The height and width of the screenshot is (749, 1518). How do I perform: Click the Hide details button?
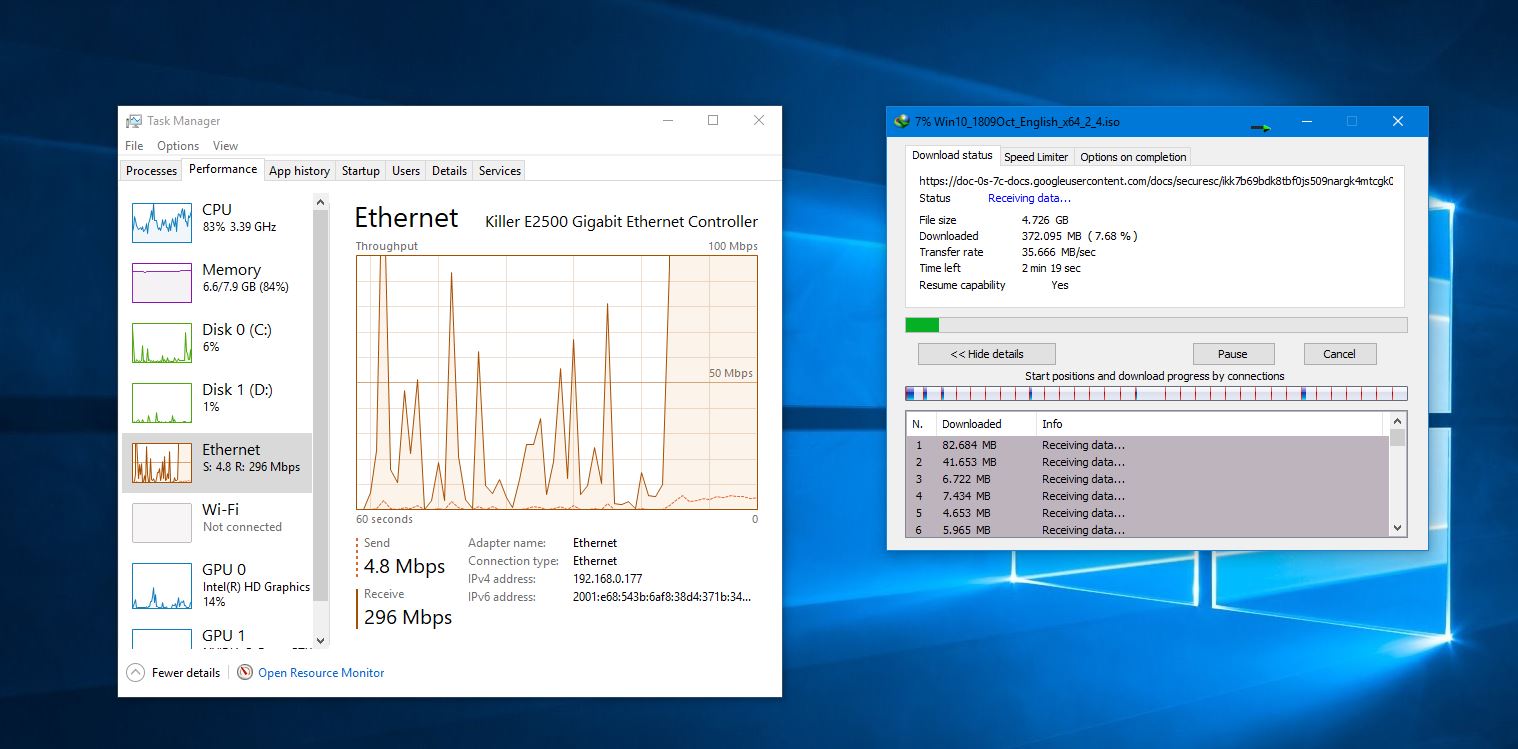pos(987,354)
